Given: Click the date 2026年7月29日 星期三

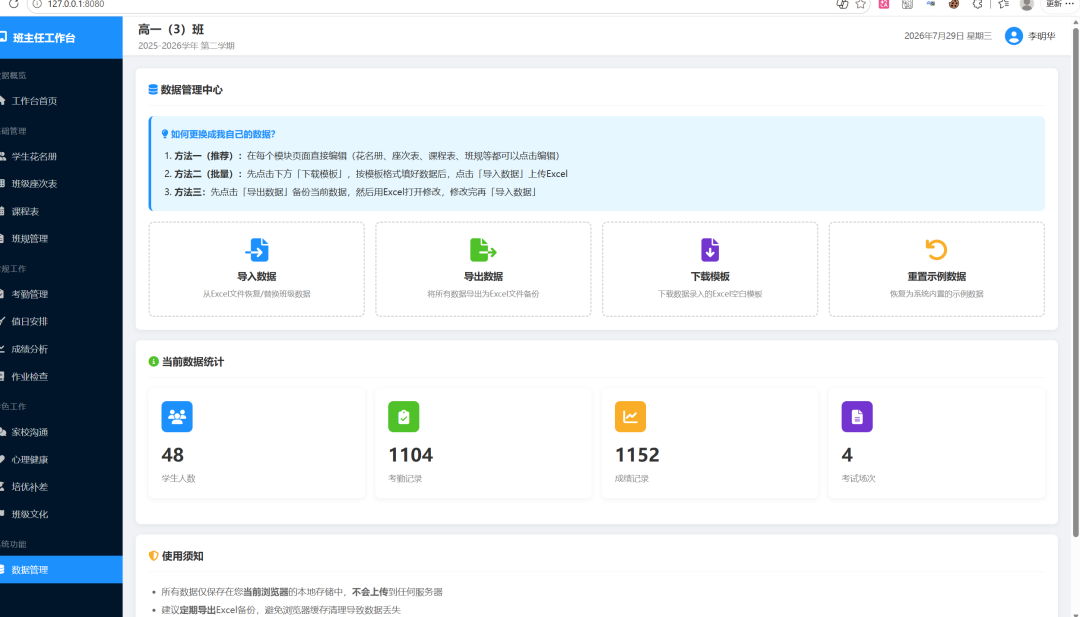Looking at the screenshot, I should [x=948, y=36].
